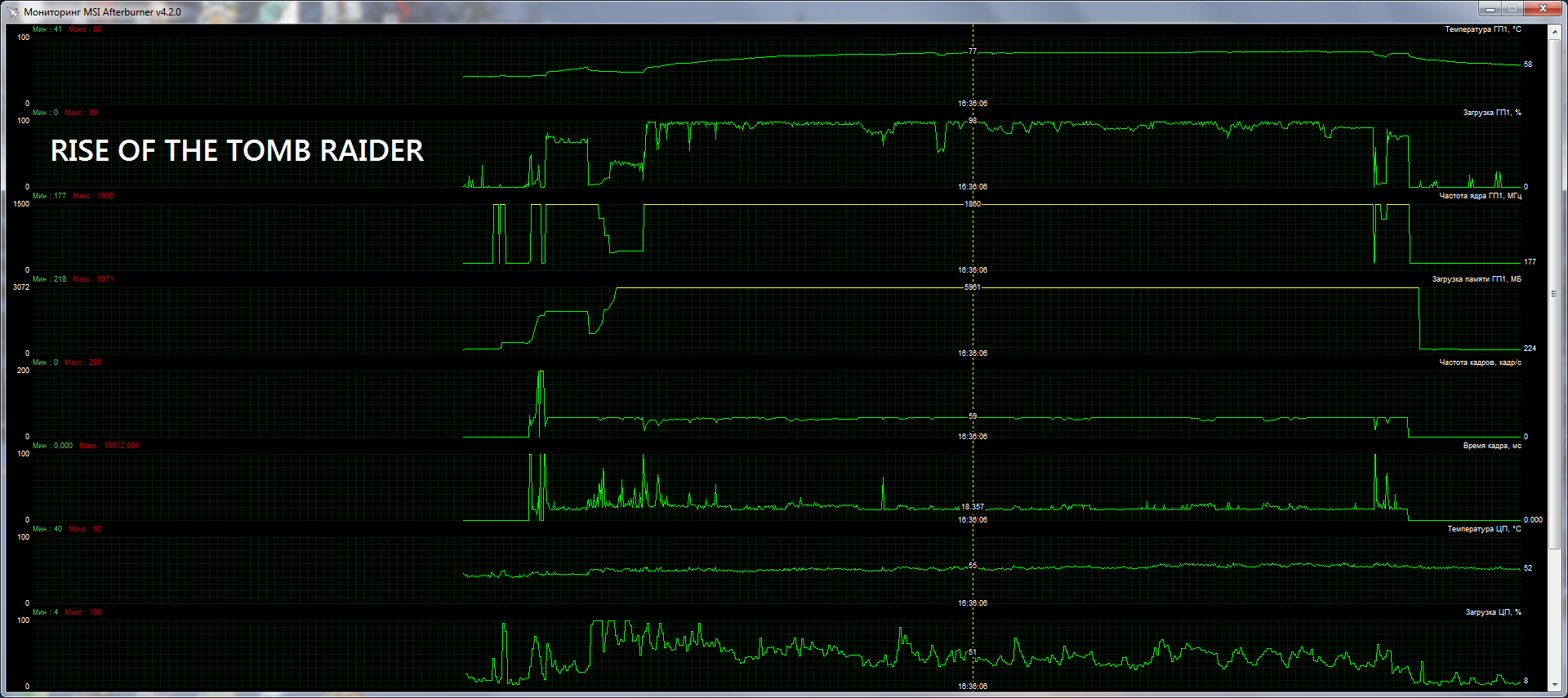1568x698 pixels.
Task: Click the 16:36:06 timestamp under CPU usage graph
Action: click(973, 687)
